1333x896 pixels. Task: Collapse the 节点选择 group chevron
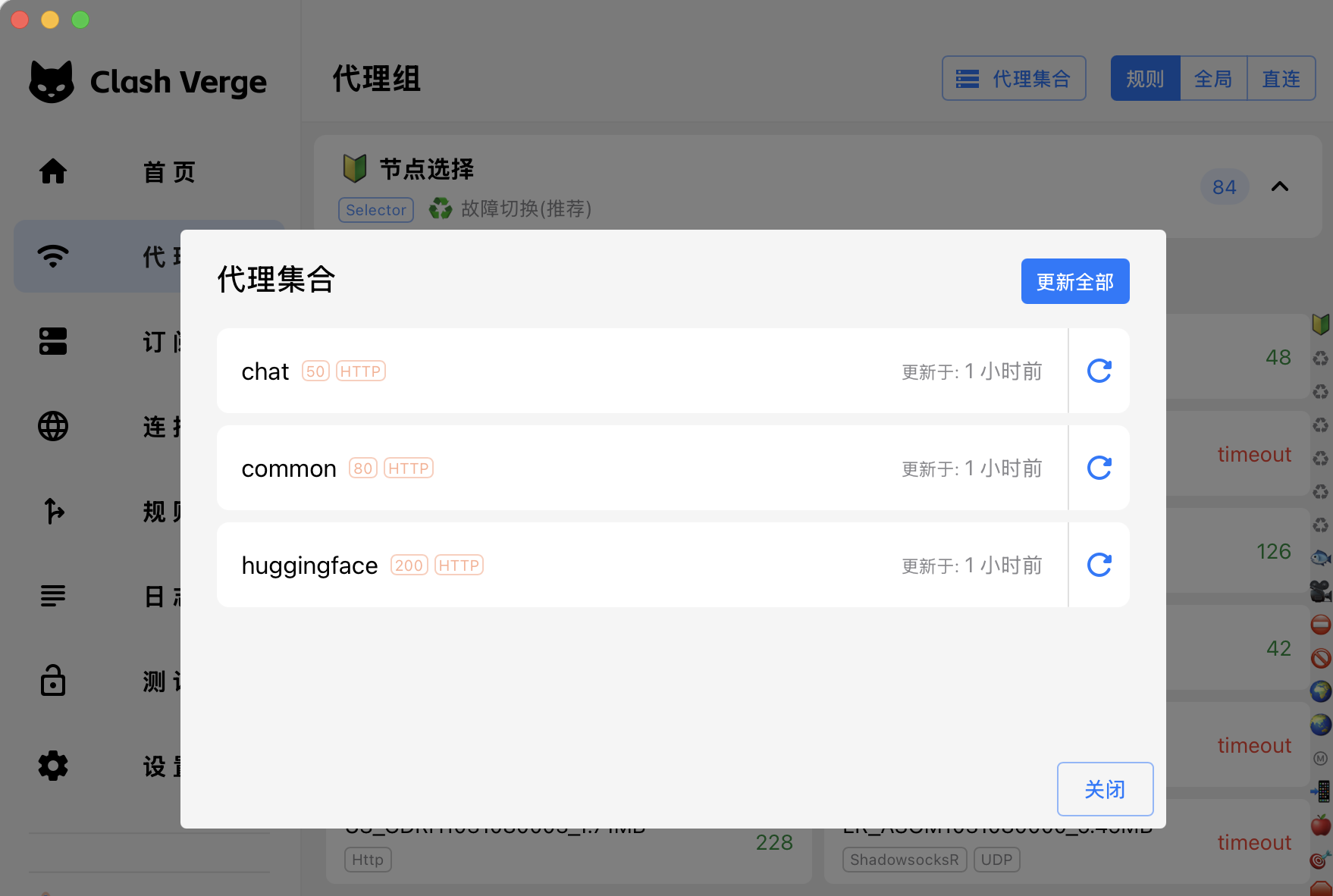pos(1280,186)
